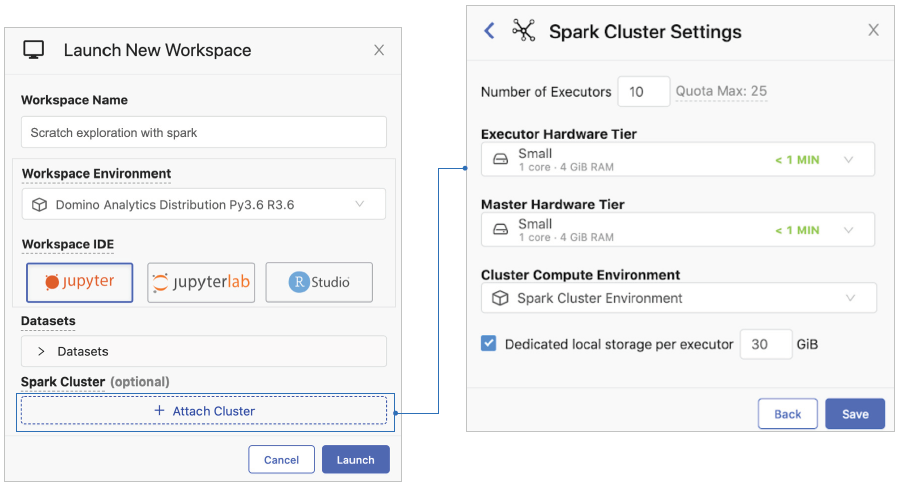Screen dimensions: 901x486
Task: Save the Spark cluster settings
Action: (855, 414)
